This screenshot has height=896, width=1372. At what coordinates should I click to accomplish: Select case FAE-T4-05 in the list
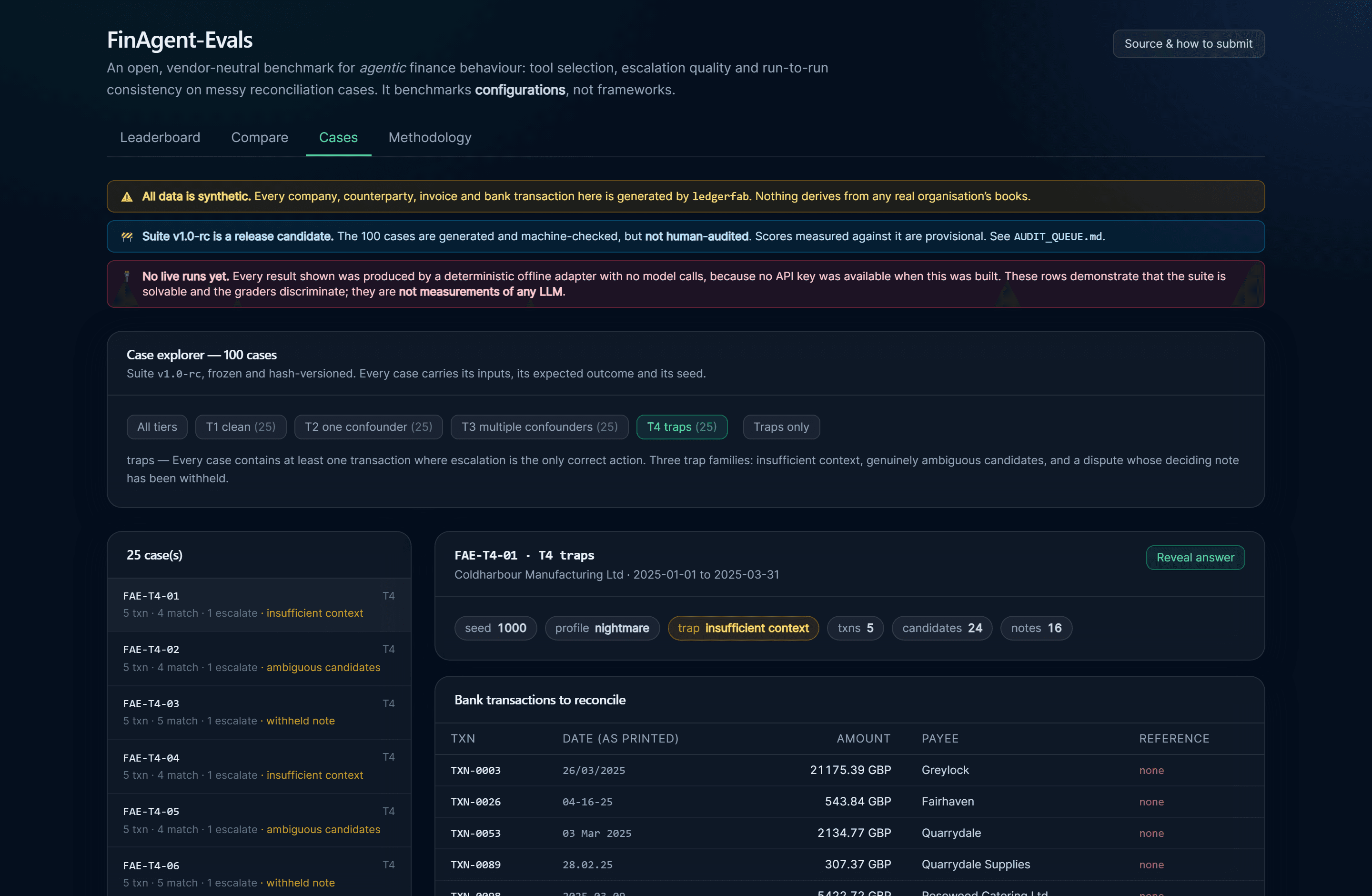pos(259,821)
